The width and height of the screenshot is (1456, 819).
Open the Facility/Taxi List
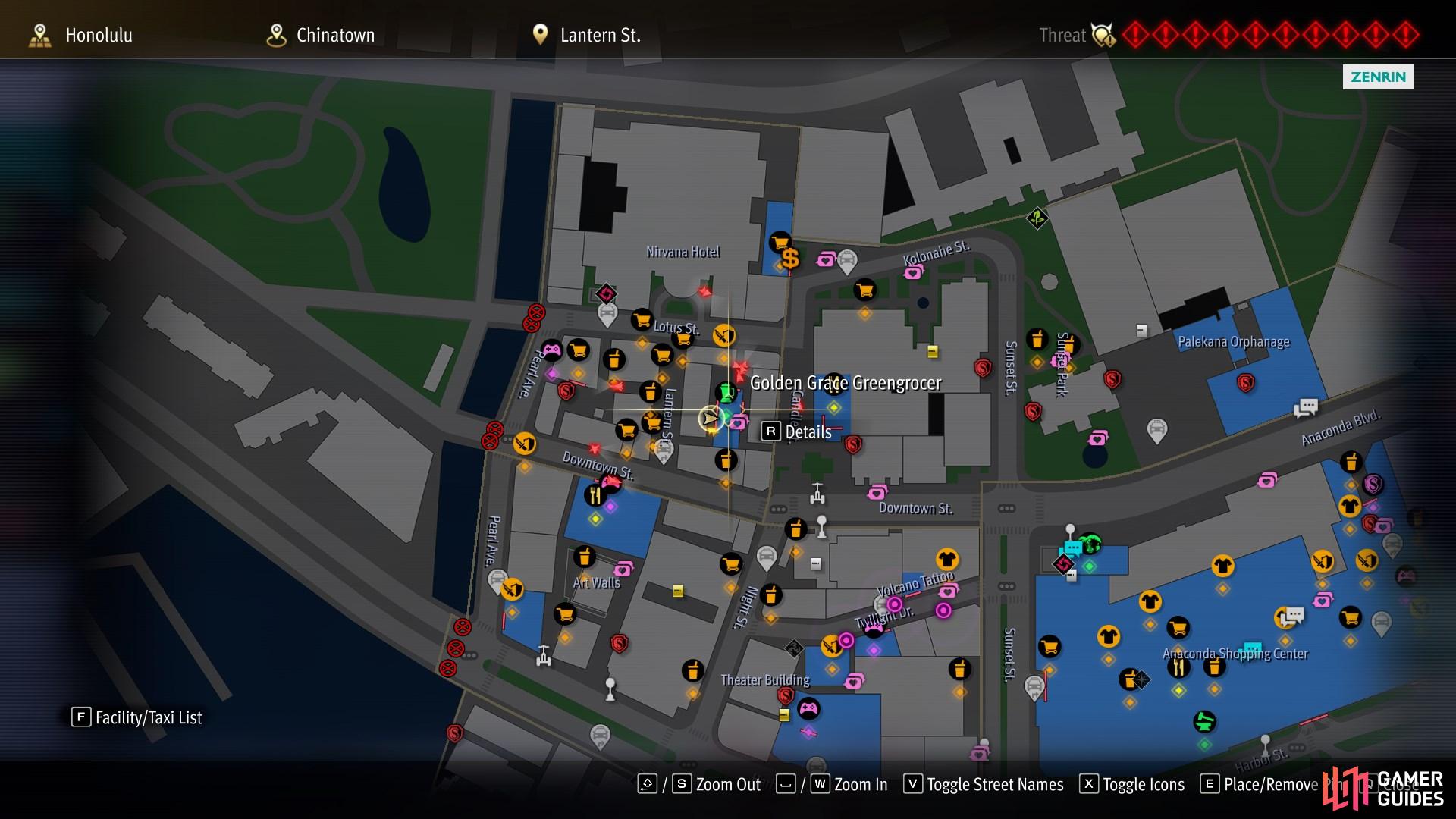click(137, 717)
